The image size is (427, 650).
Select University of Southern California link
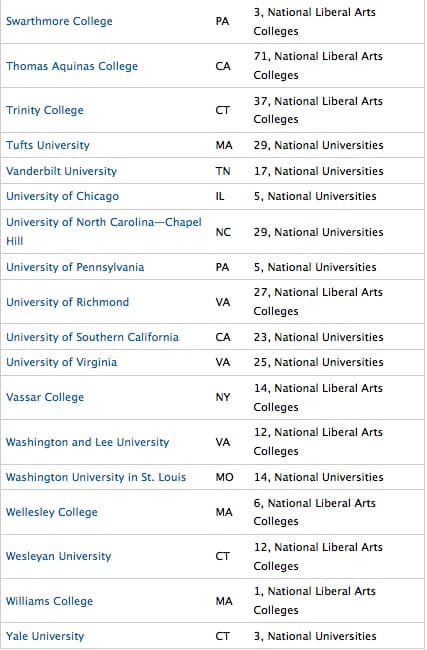(92, 337)
